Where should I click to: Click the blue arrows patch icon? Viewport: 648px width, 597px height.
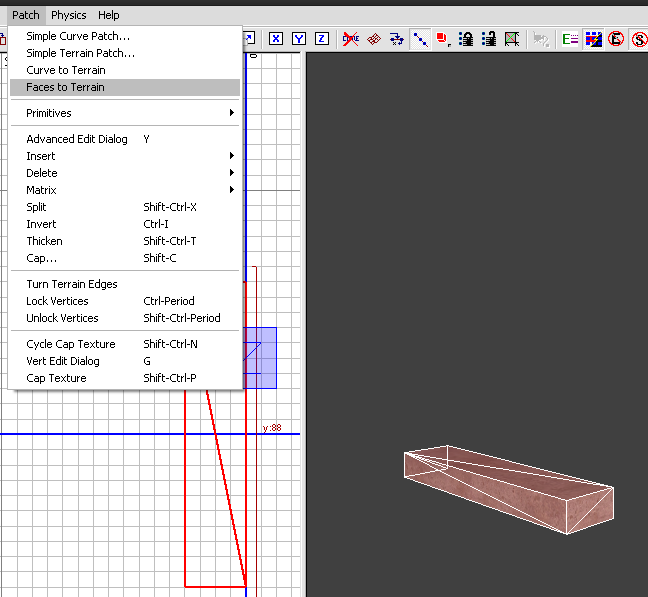point(397,39)
